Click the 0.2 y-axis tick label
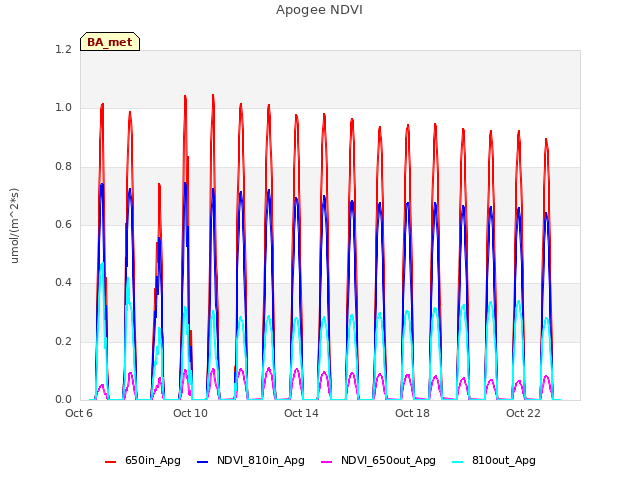 (x=63, y=342)
